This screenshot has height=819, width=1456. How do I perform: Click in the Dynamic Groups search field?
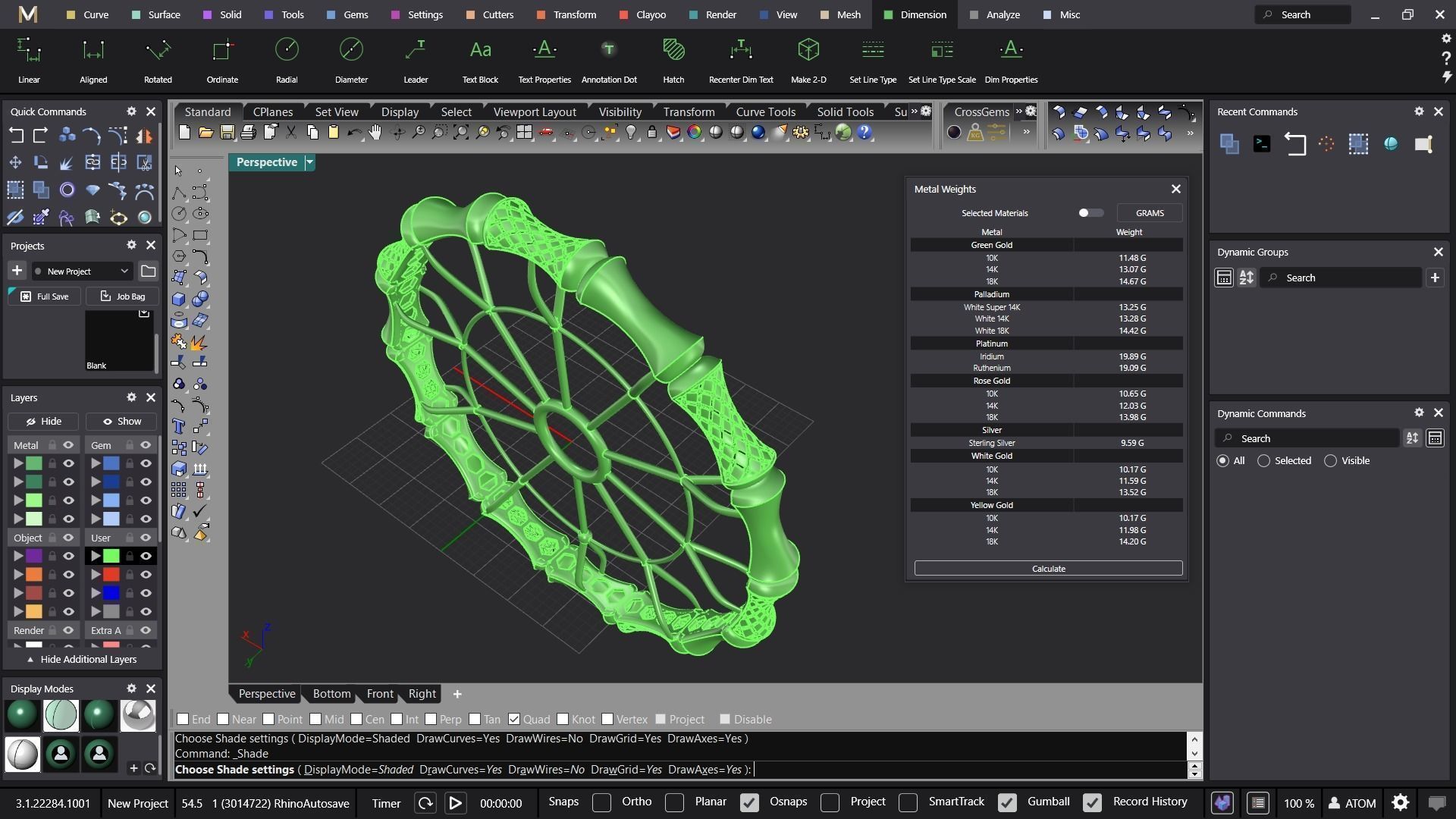coord(1341,278)
